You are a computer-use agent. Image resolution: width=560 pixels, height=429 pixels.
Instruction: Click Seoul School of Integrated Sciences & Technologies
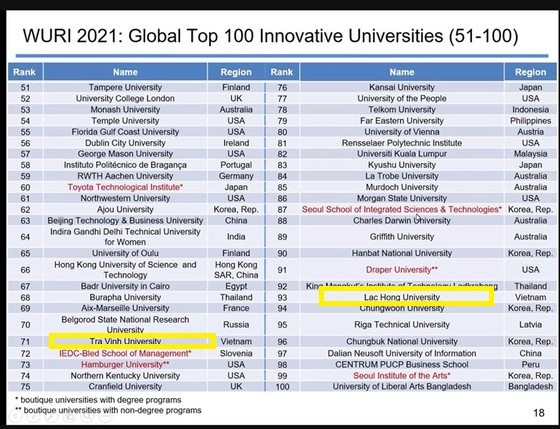pyautogui.click(x=402, y=209)
